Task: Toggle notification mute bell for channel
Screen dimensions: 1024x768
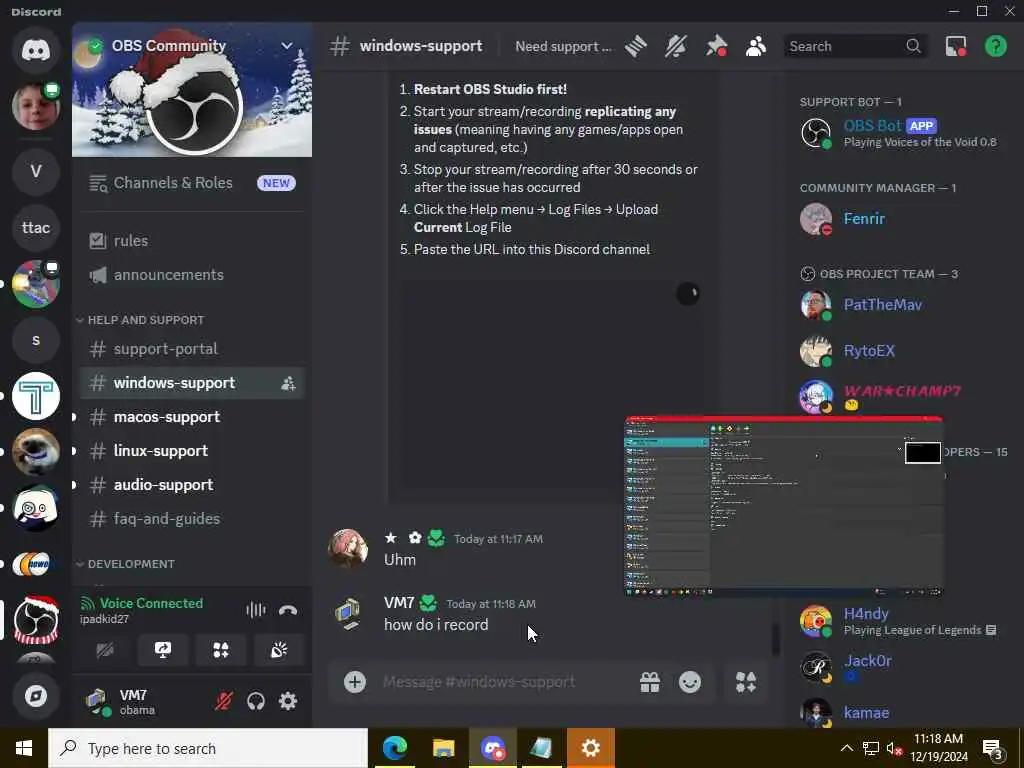Action: tap(676, 46)
